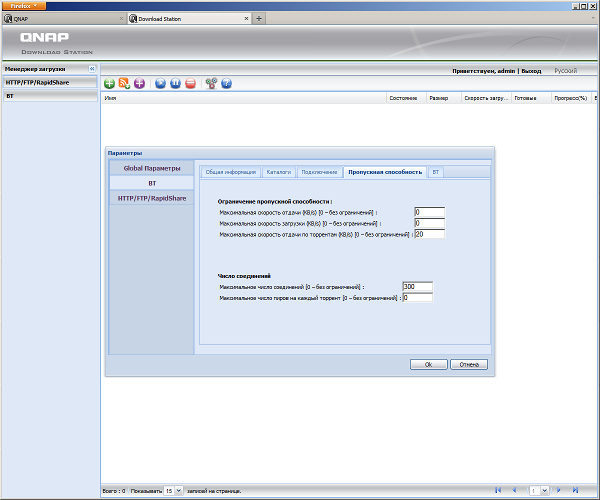Go to previous page of results
This screenshot has width=600, height=500.
coord(514,490)
